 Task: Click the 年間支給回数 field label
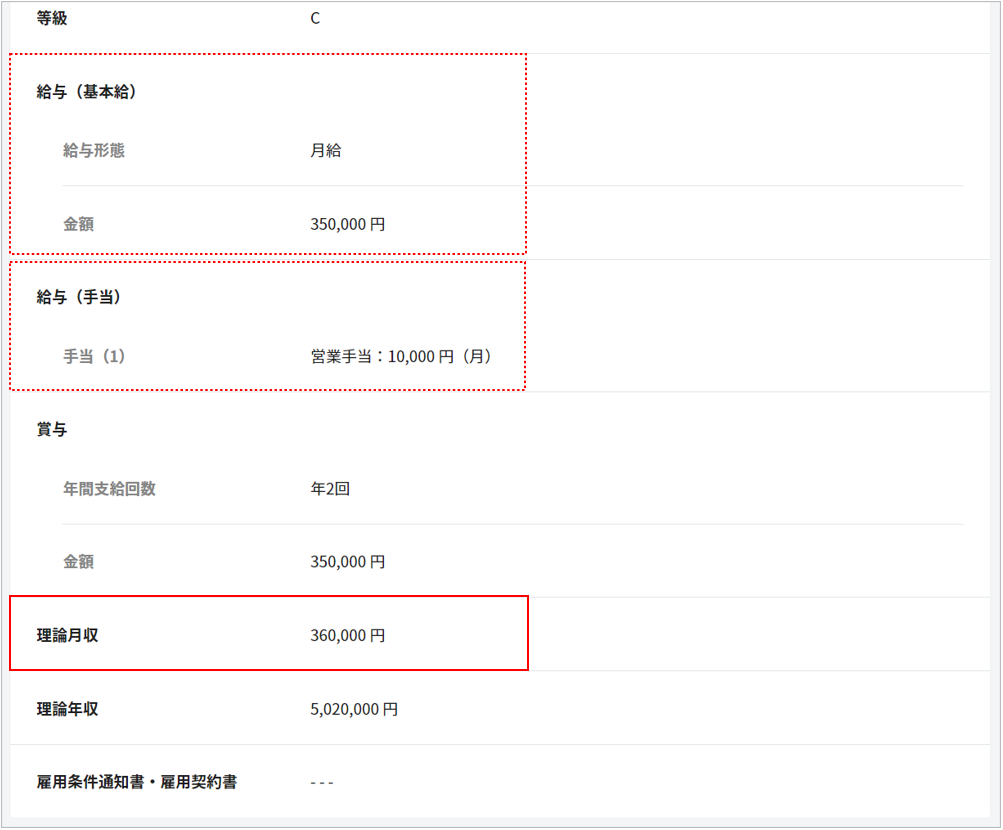coord(109,489)
